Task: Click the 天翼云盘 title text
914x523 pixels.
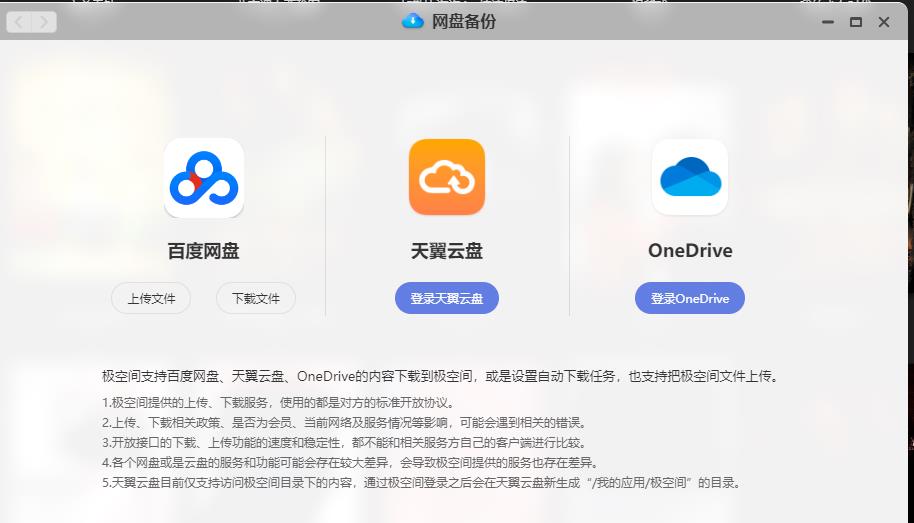Action: (447, 251)
